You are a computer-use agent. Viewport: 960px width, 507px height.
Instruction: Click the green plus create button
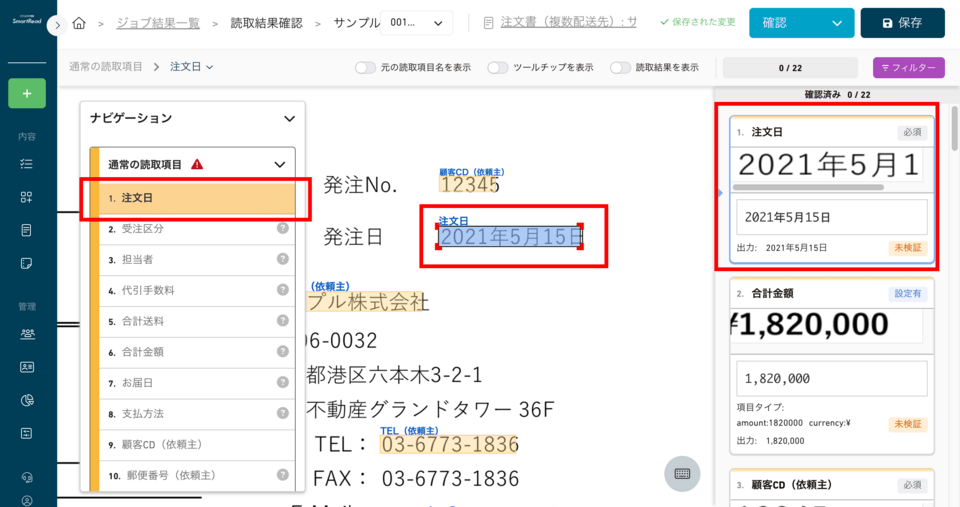tap(27, 93)
